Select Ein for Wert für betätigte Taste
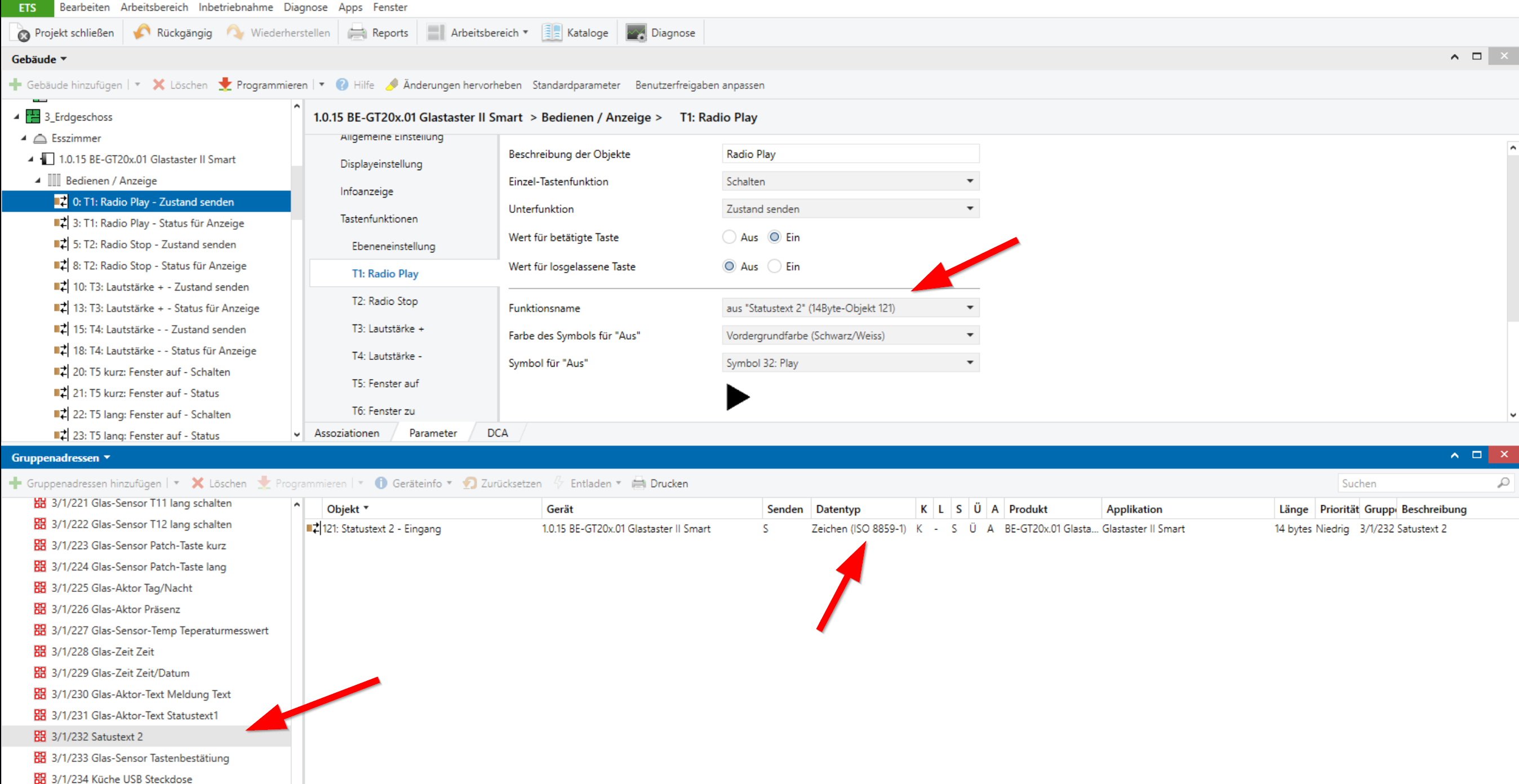The height and width of the screenshot is (784, 1519). [774, 237]
